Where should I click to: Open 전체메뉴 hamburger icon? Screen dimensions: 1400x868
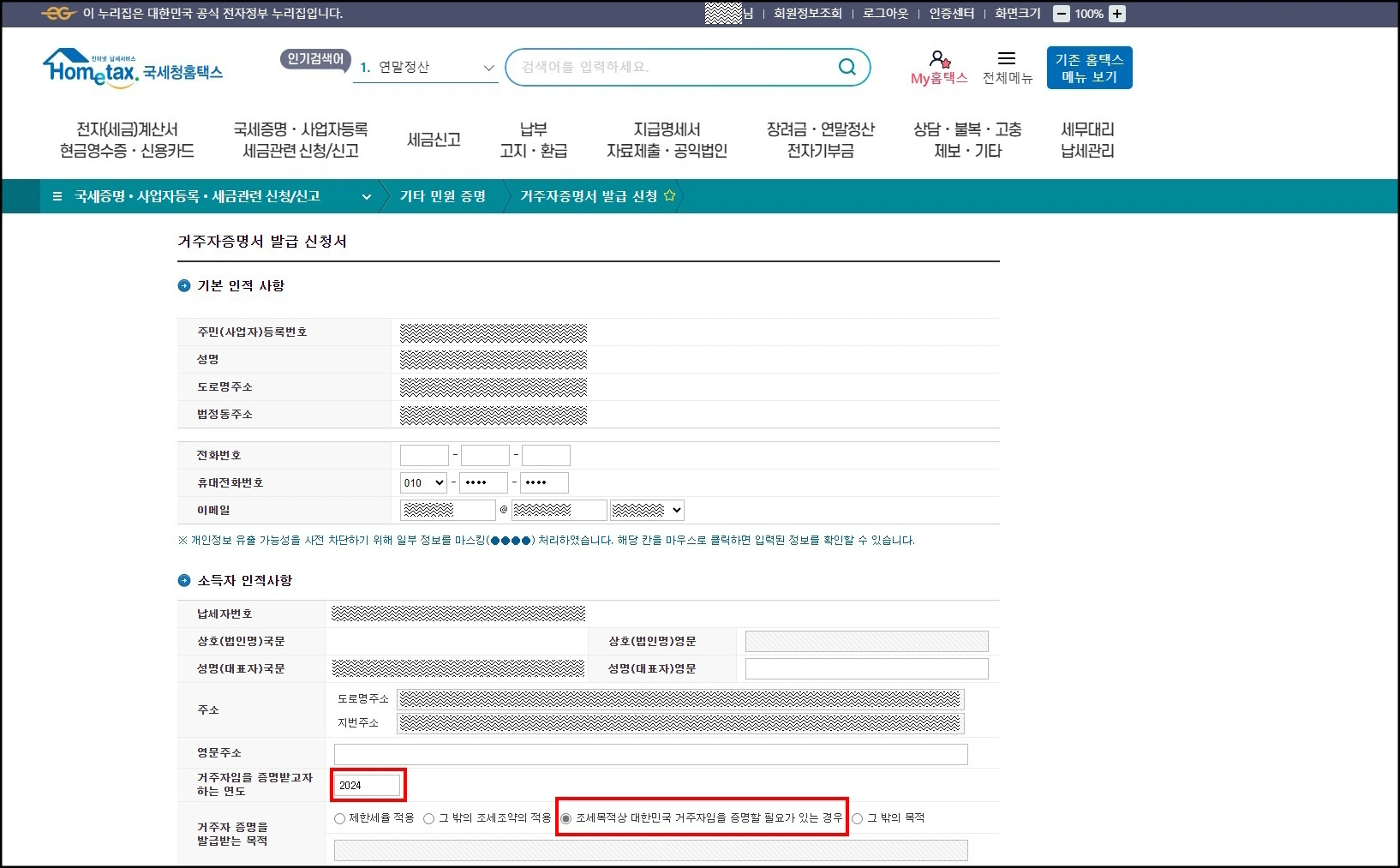point(1007,58)
